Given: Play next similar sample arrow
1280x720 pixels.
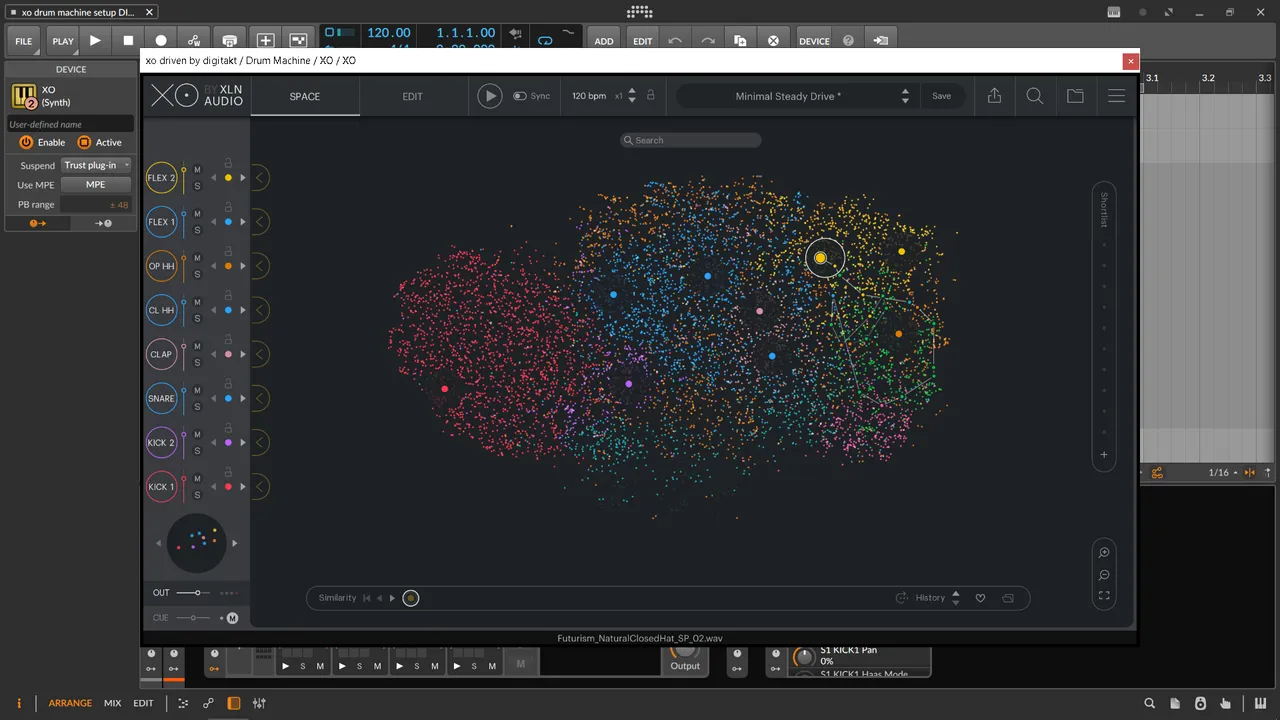Looking at the screenshot, I should (x=392, y=598).
